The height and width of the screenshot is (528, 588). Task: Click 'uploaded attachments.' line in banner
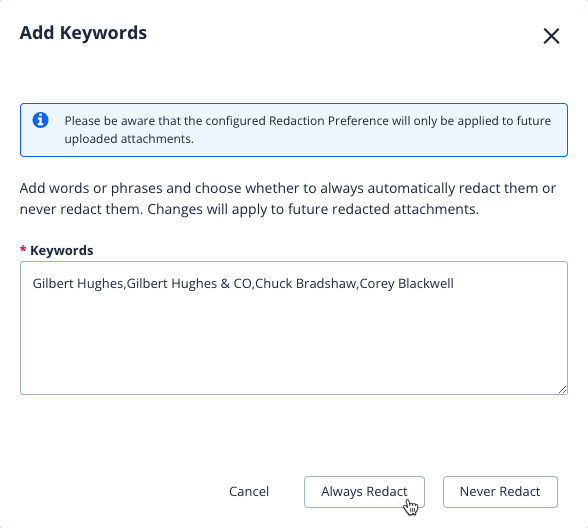tap(129, 139)
